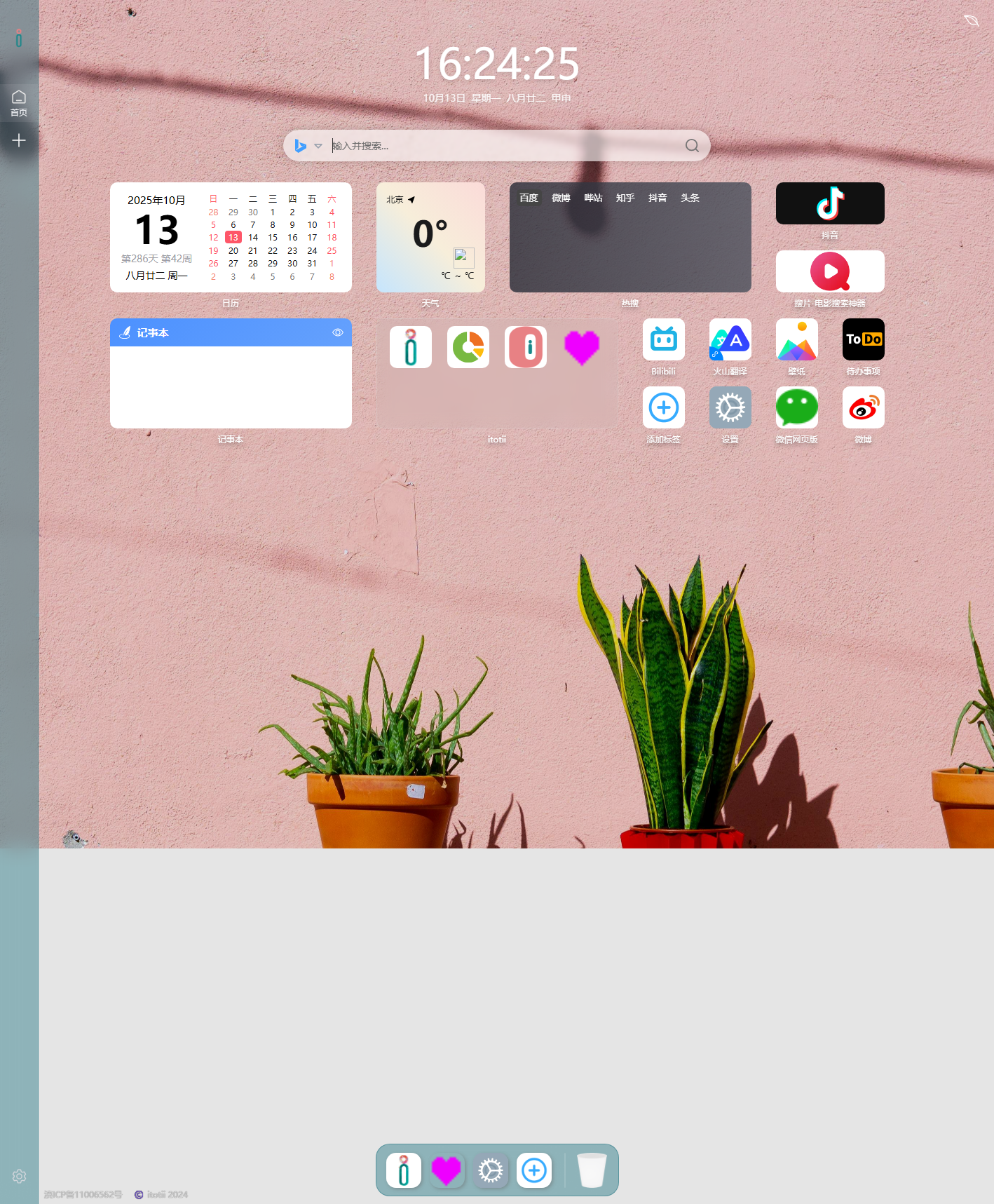Open the 搜片 movie search tile
This screenshot has width=994, height=1204.
click(830, 271)
